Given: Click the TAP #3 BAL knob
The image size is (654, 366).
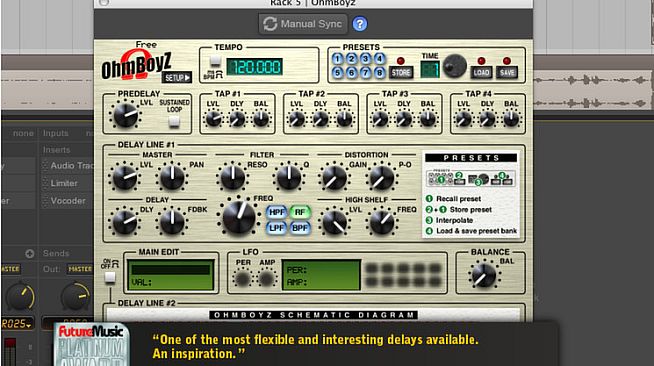Looking at the screenshot, I should coord(428,119).
